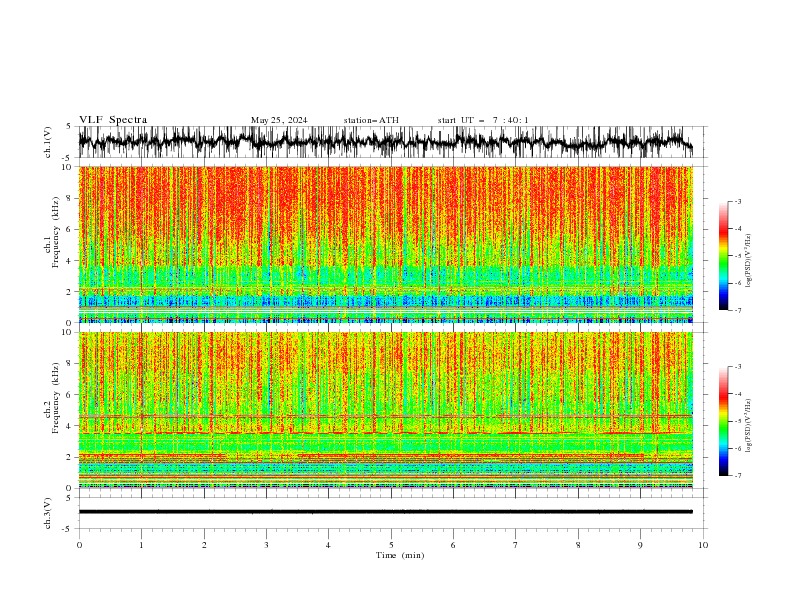The height and width of the screenshot is (612, 792).
Task: Click time axis tick label "7"
Action: (x=516, y=545)
